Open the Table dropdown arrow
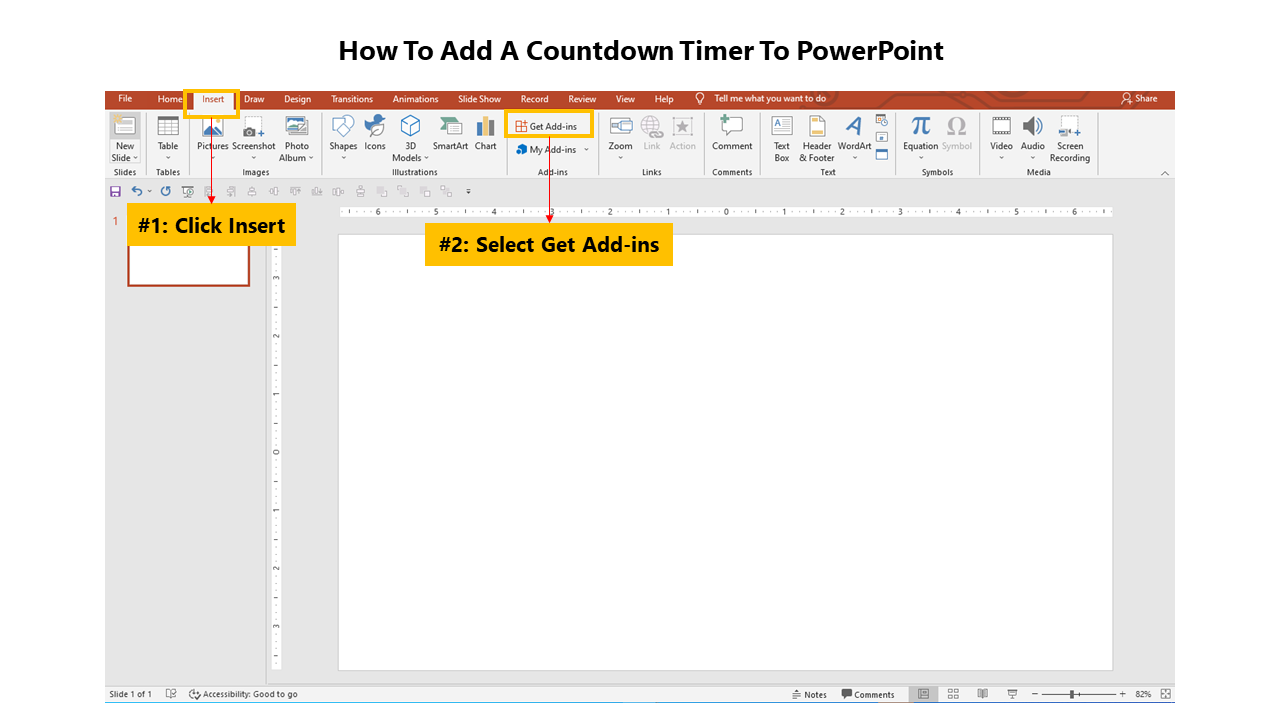Viewport: 1280px width, 720px height. tap(168, 158)
